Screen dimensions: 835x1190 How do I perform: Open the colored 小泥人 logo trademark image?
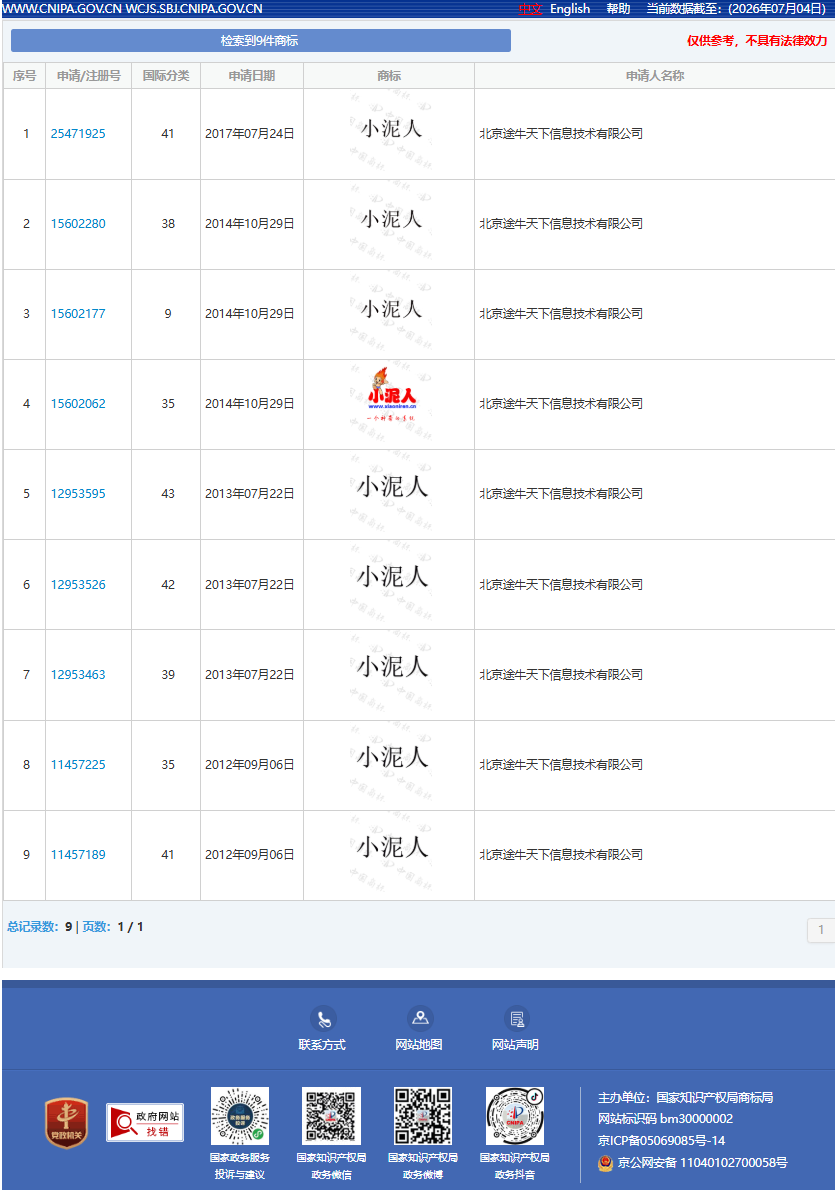tap(392, 403)
